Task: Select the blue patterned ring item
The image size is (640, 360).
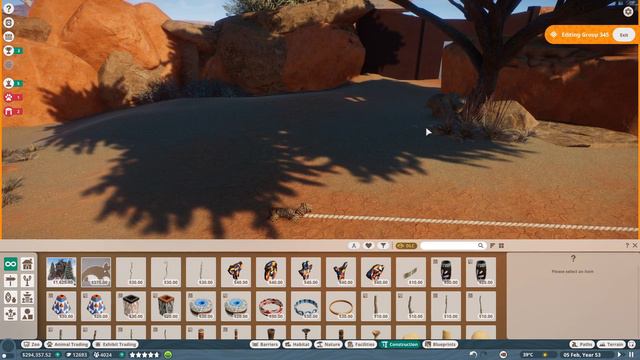Action: pos(306,306)
